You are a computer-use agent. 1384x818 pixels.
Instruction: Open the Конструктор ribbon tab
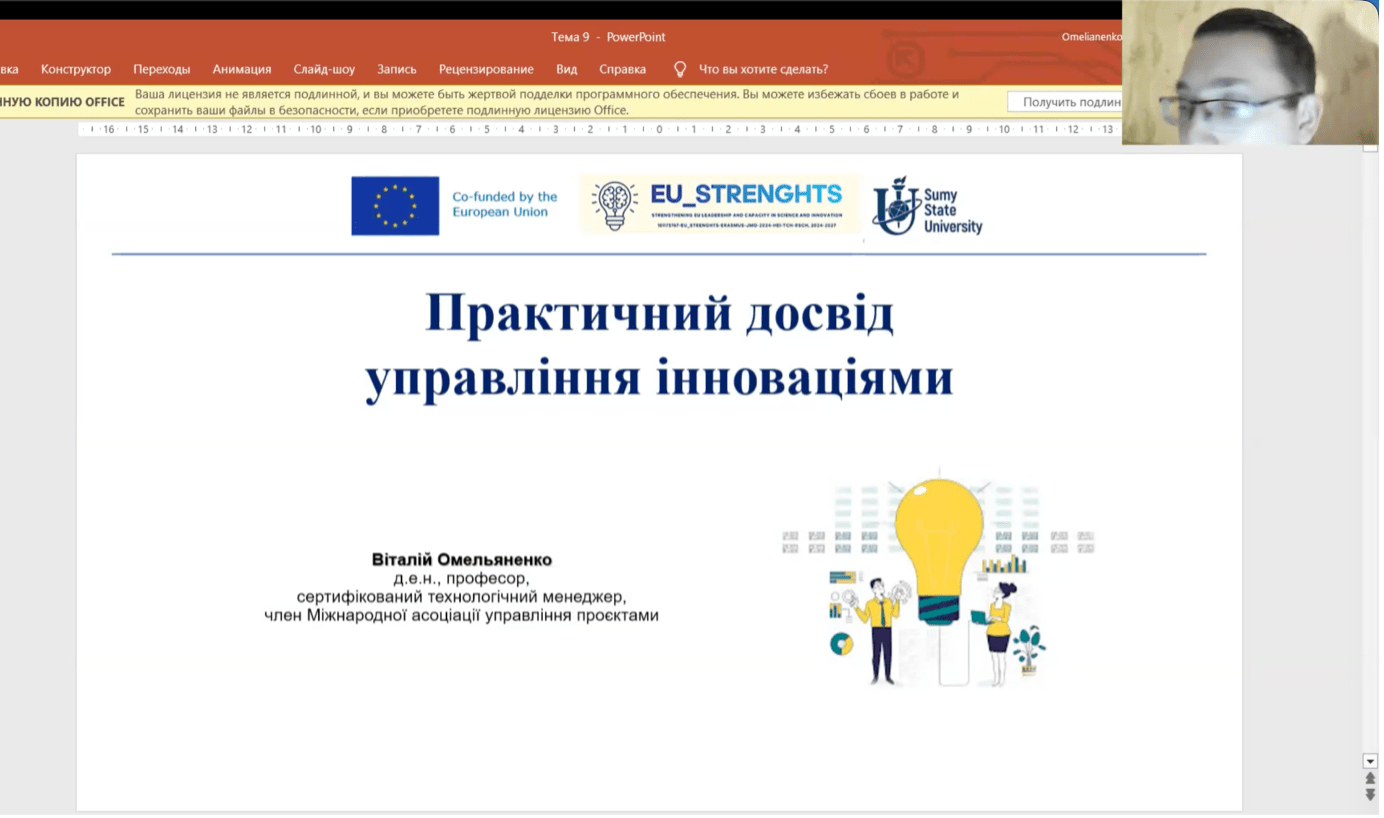[x=76, y=69]
